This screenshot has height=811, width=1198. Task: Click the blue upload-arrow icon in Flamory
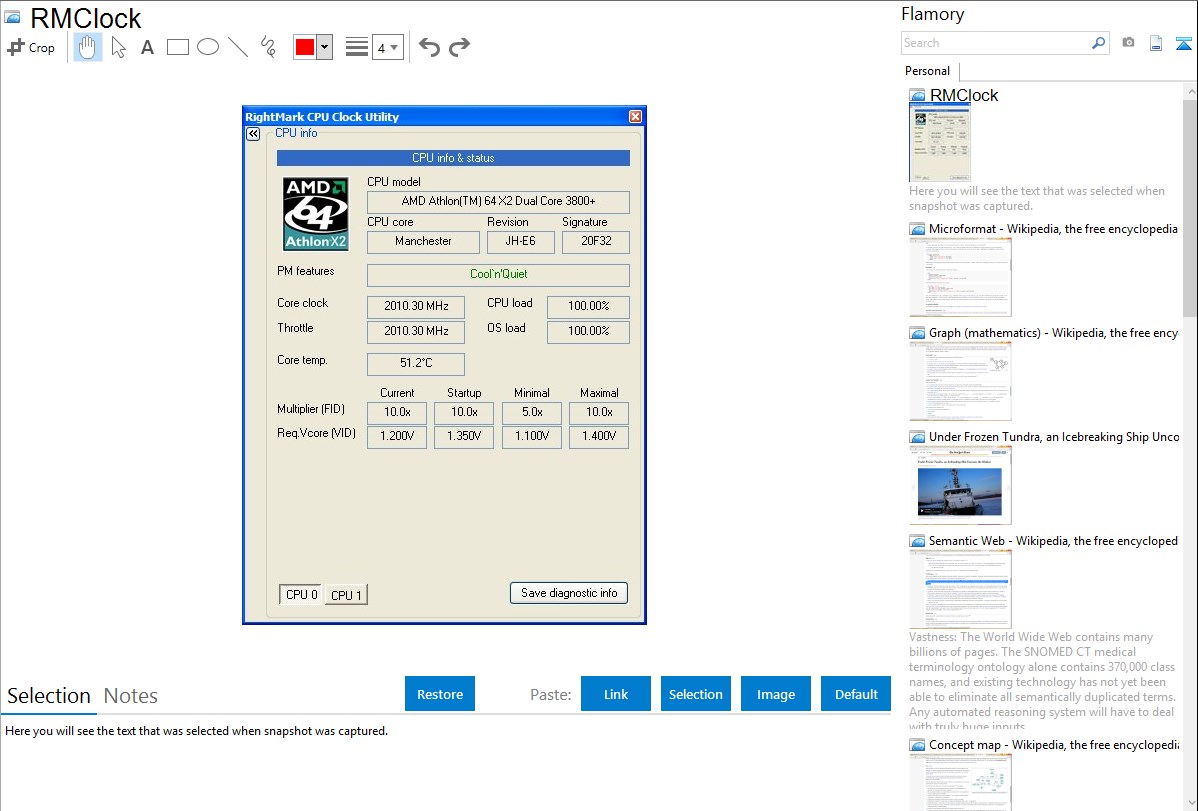tap(1183, 43)
